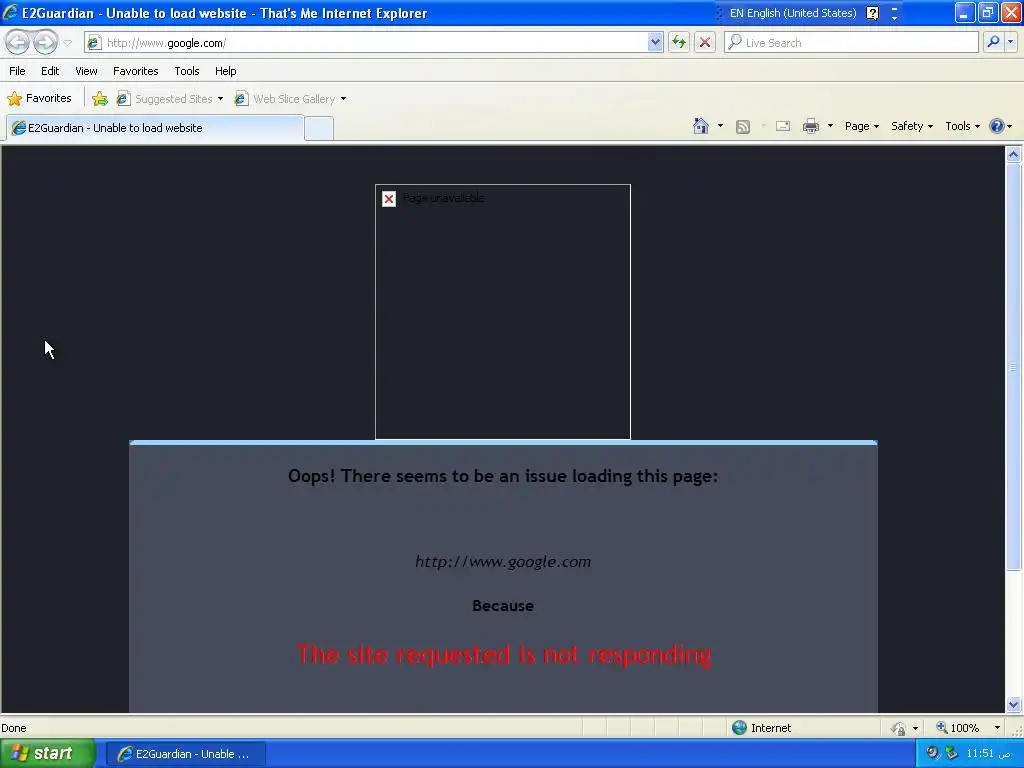Click the broken image placeholder icon
1024x768 pixels.
(x=389, y=199)
